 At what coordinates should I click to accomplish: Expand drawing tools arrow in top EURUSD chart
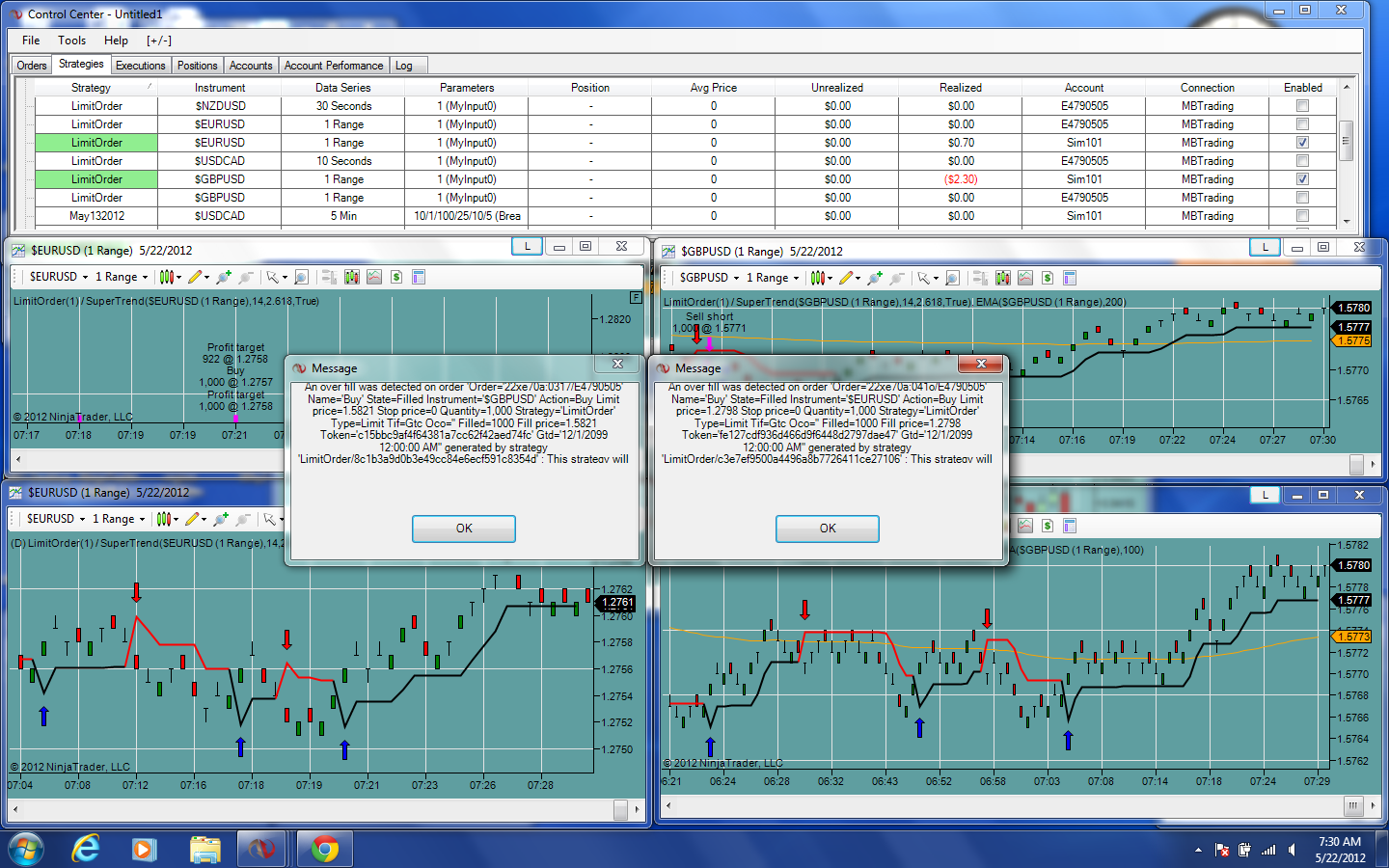click(207, 278)
